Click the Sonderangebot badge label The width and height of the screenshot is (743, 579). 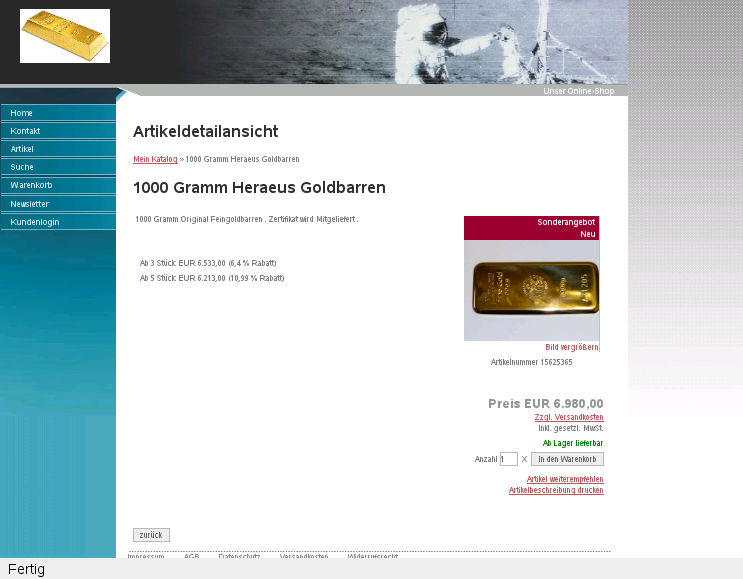click(x=566, y=222)
